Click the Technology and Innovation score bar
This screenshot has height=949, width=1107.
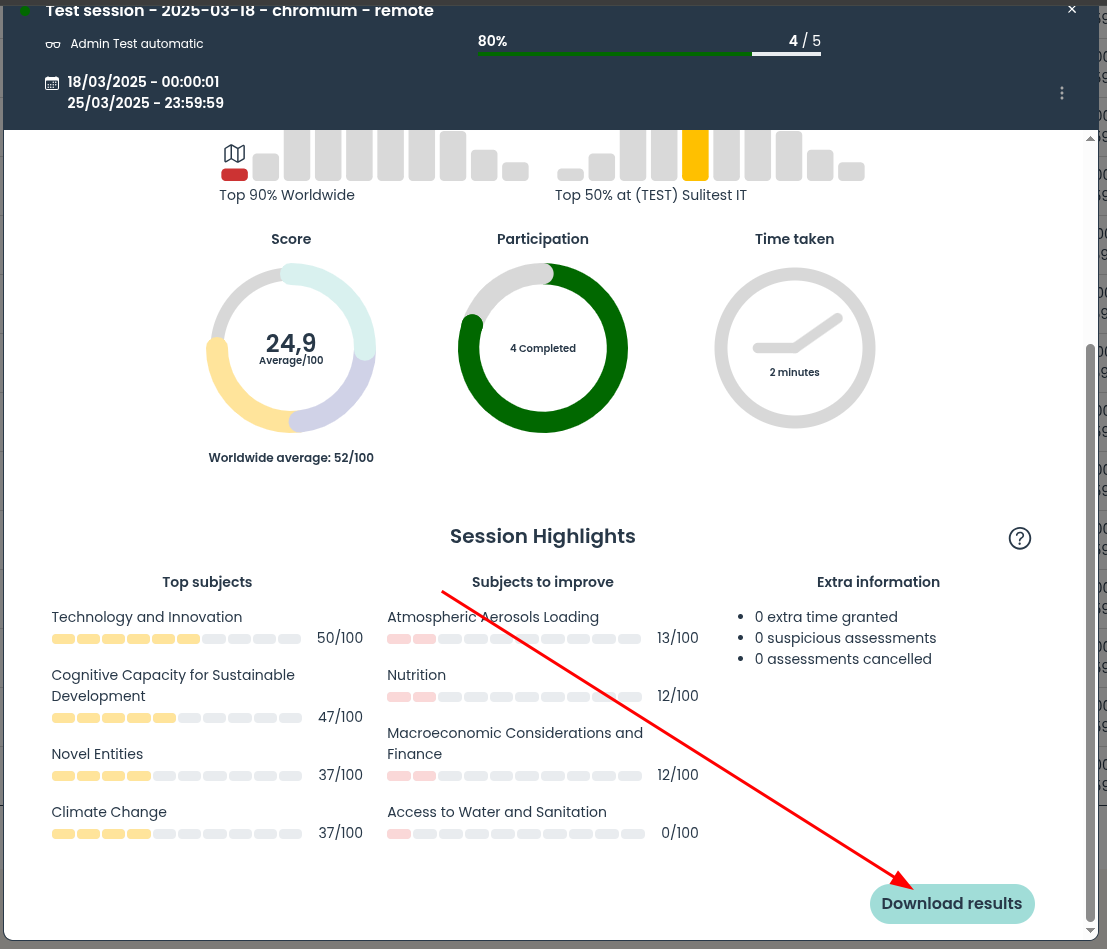tap(176, 638)
